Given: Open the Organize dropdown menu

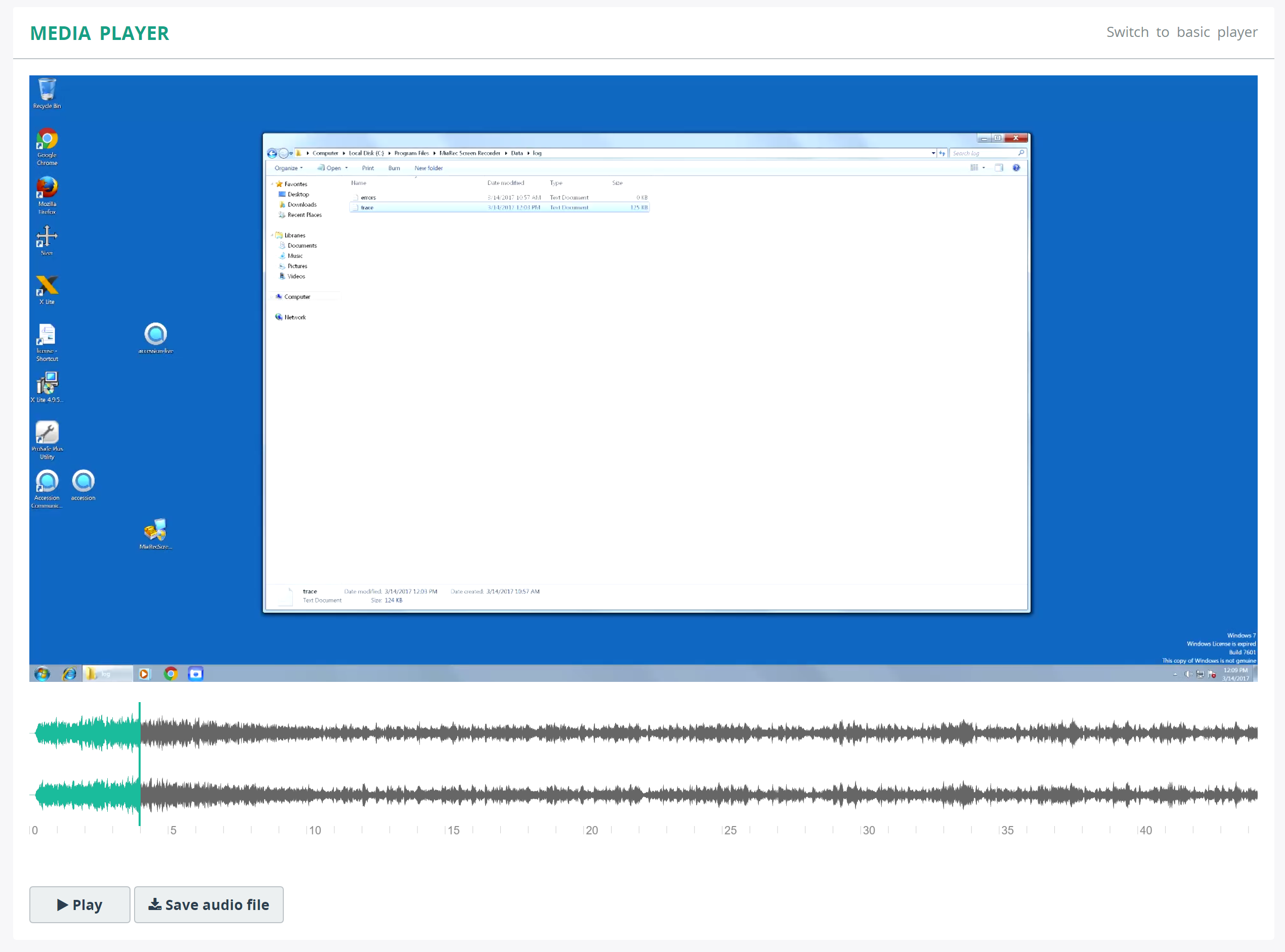Looking at the screenshot, I should coord(288,168).
